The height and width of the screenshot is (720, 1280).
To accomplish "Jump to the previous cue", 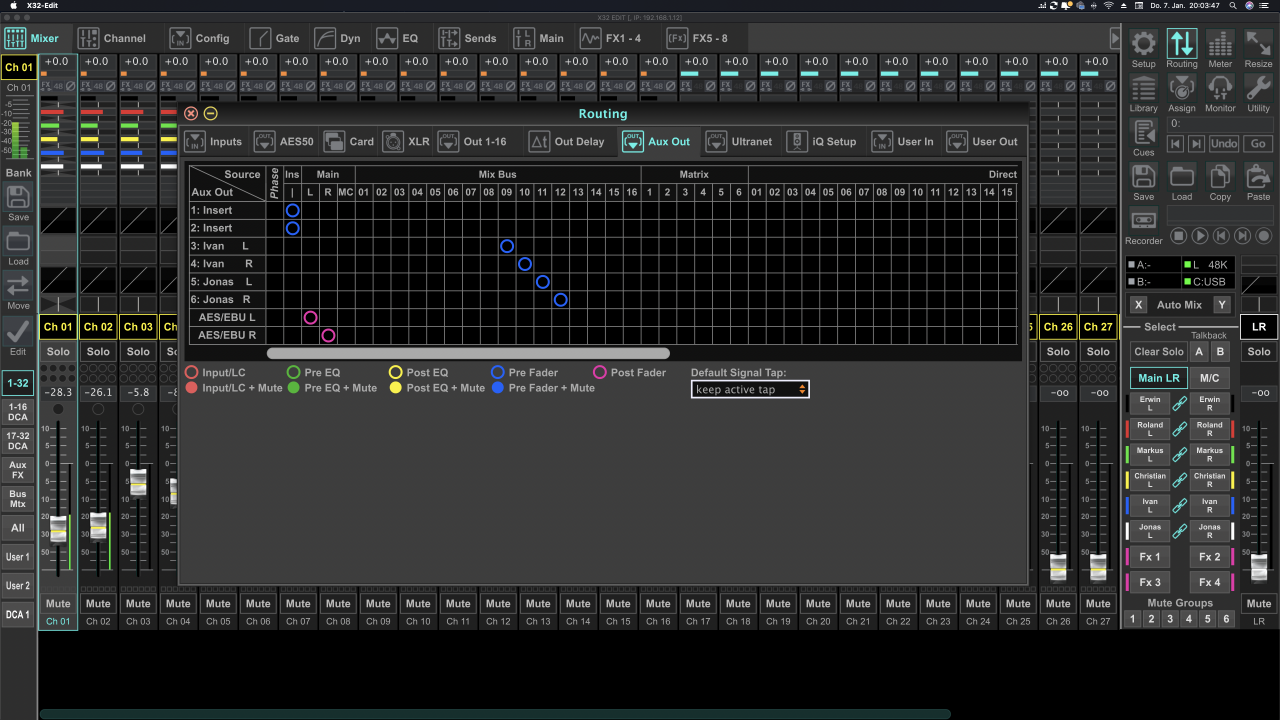I will 1176,144.
